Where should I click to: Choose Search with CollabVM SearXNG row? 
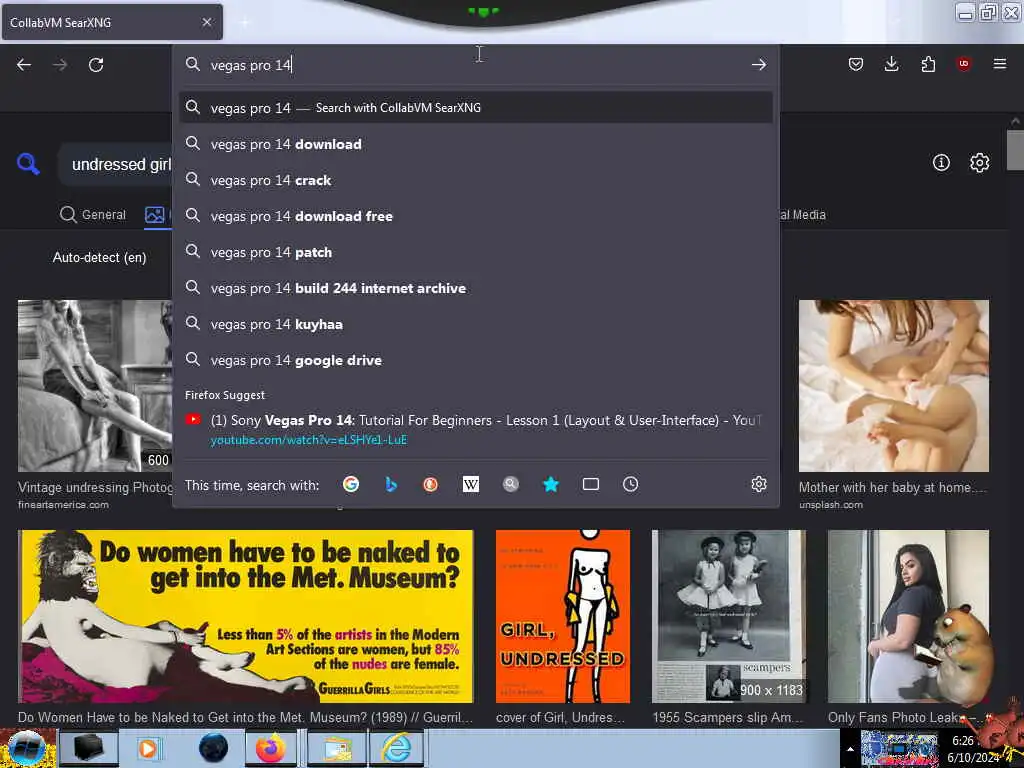pos(475,108)
